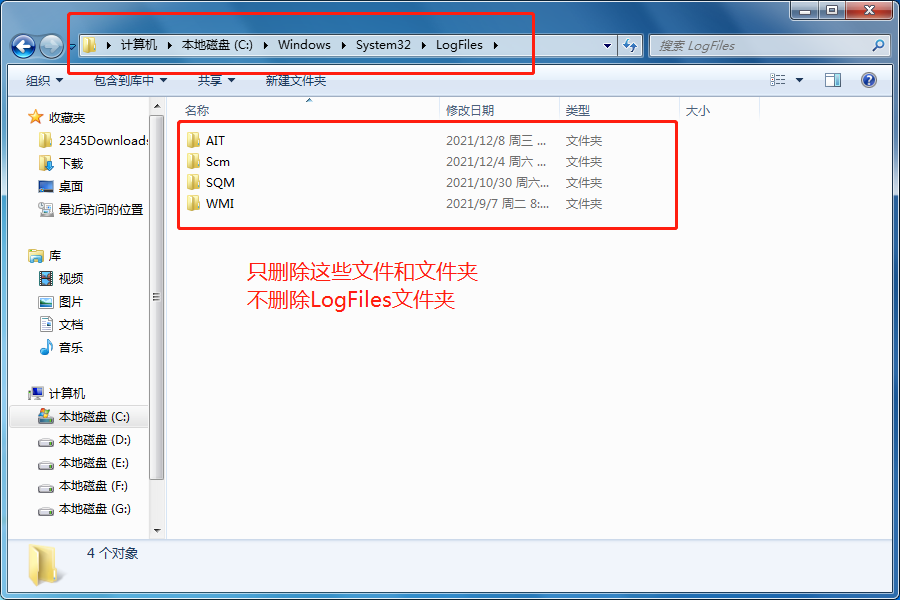Select the Scm folder
This screenshot has width=900, height=600.
click(208, 161)
